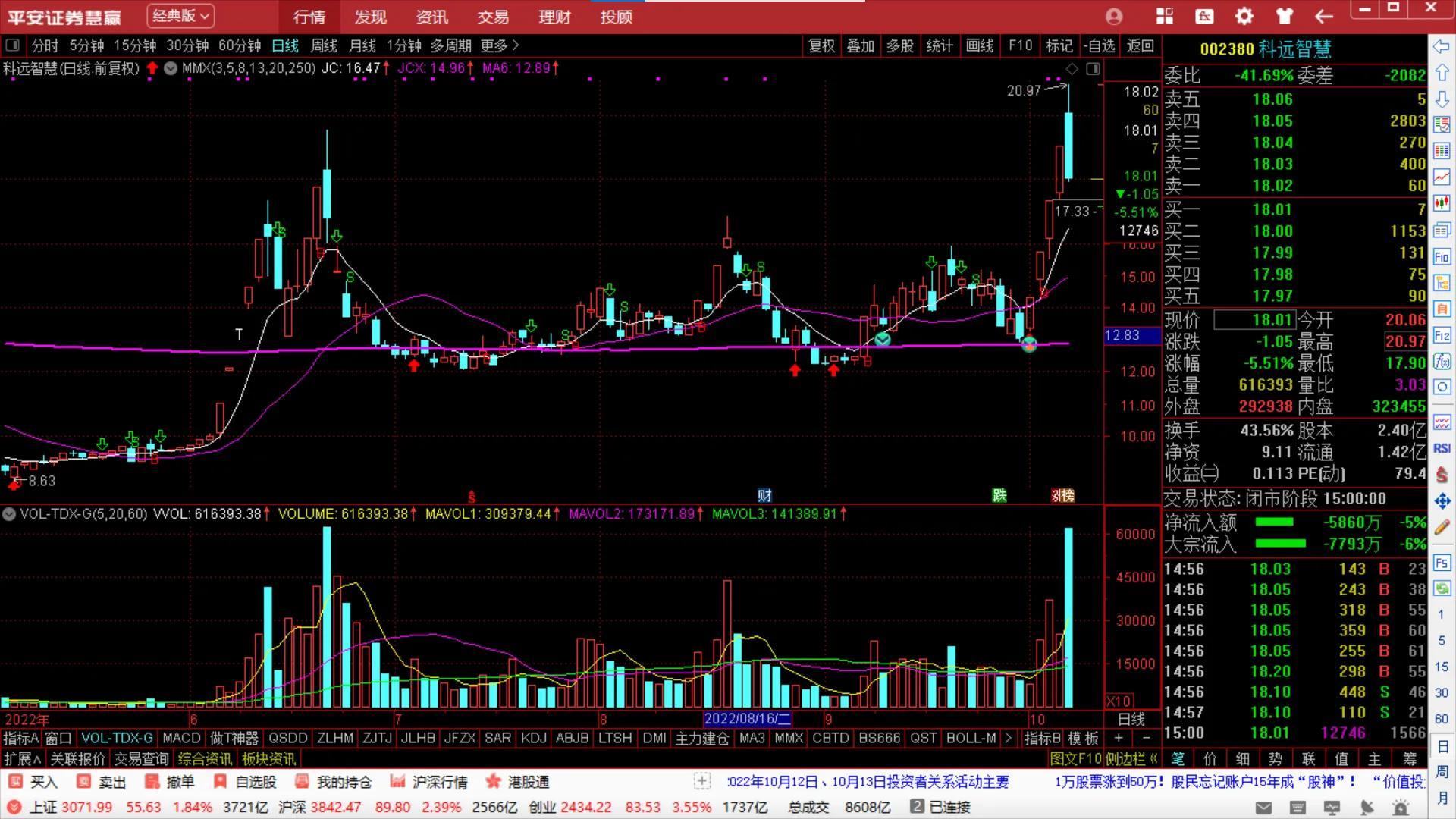
Task: Click the Buy (买入) shortcut
Action: pyautogui.click(x=34, y=782)
